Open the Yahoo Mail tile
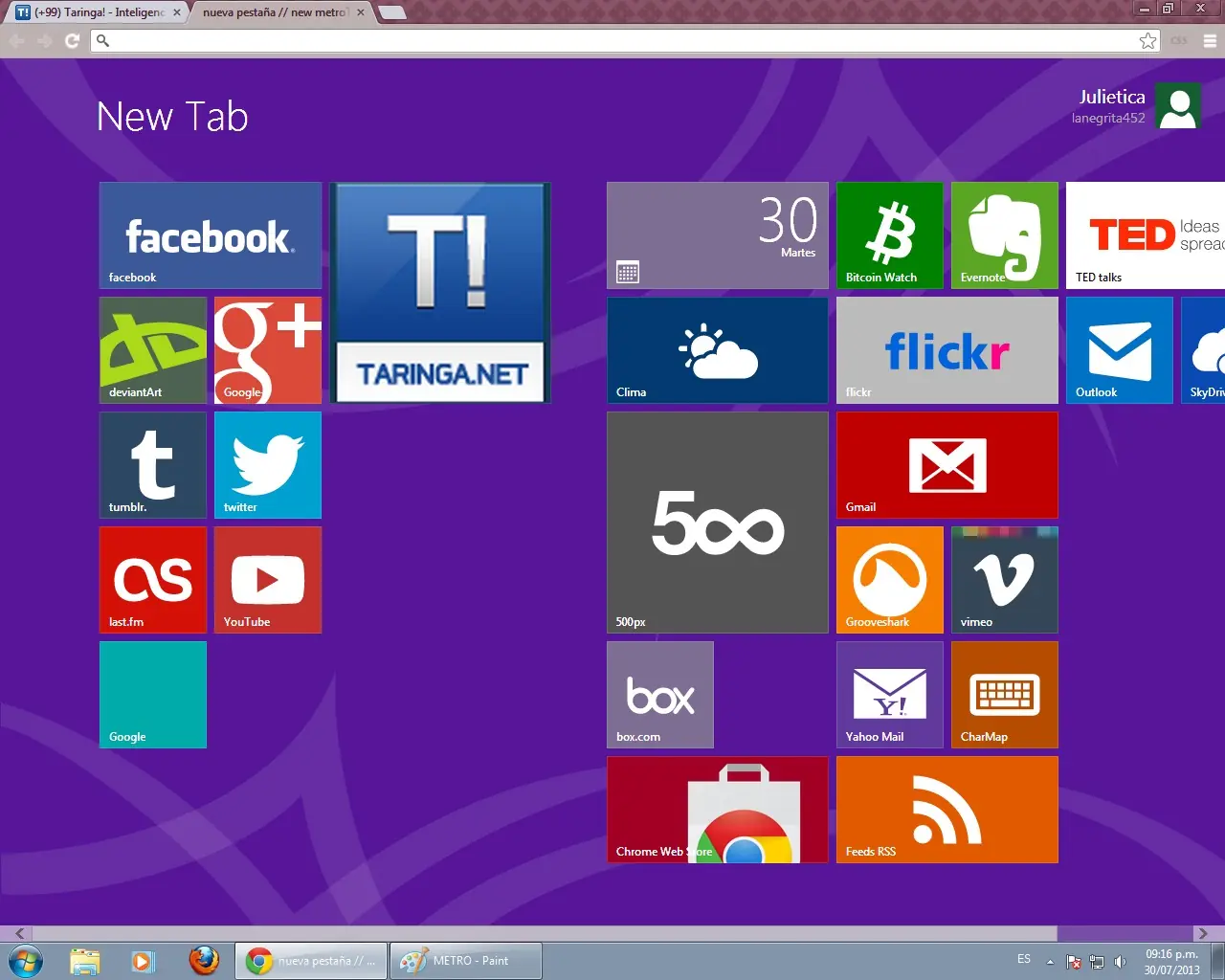Viewport: 1225px width, 980px height. (890, 695)
